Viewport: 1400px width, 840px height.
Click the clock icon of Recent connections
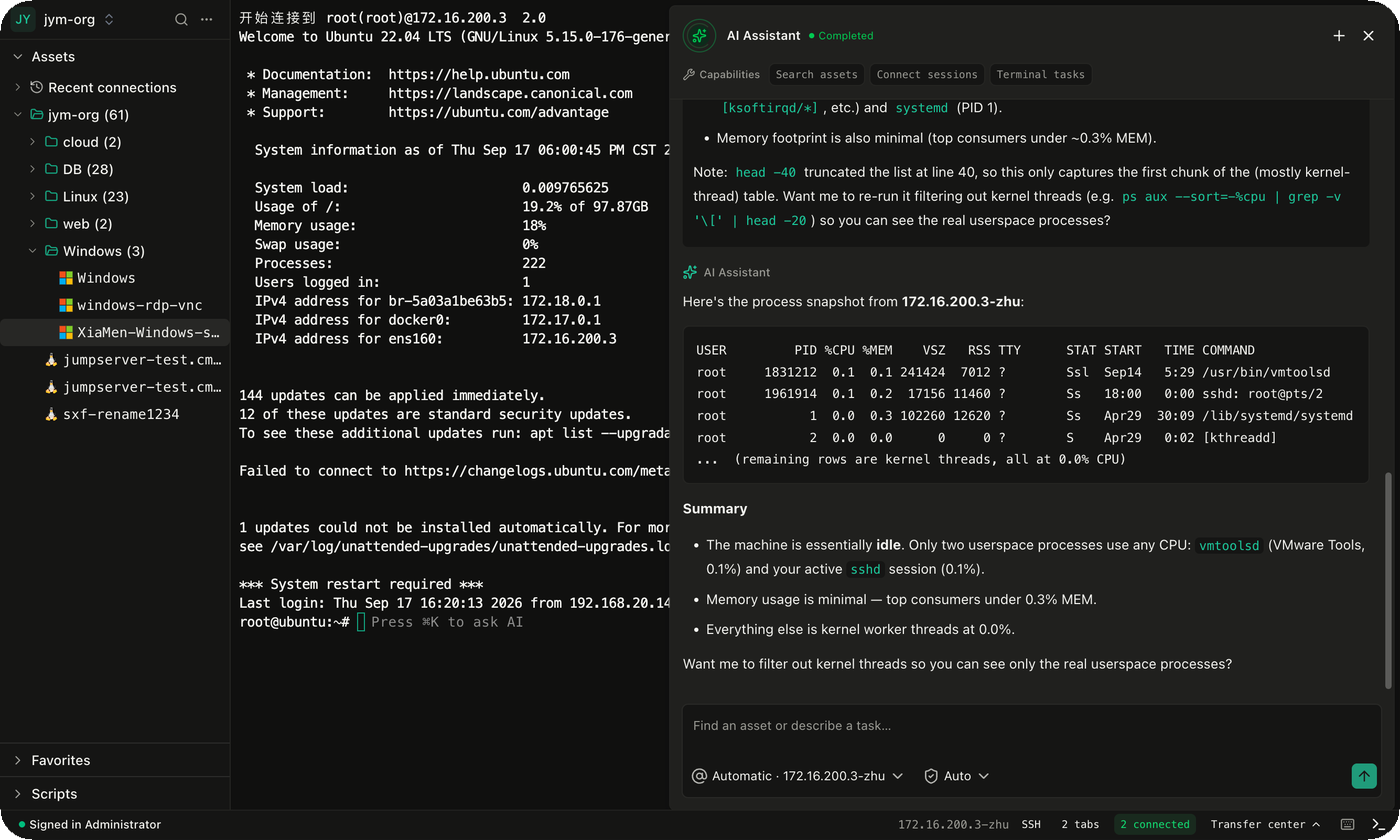coord(37,87)
